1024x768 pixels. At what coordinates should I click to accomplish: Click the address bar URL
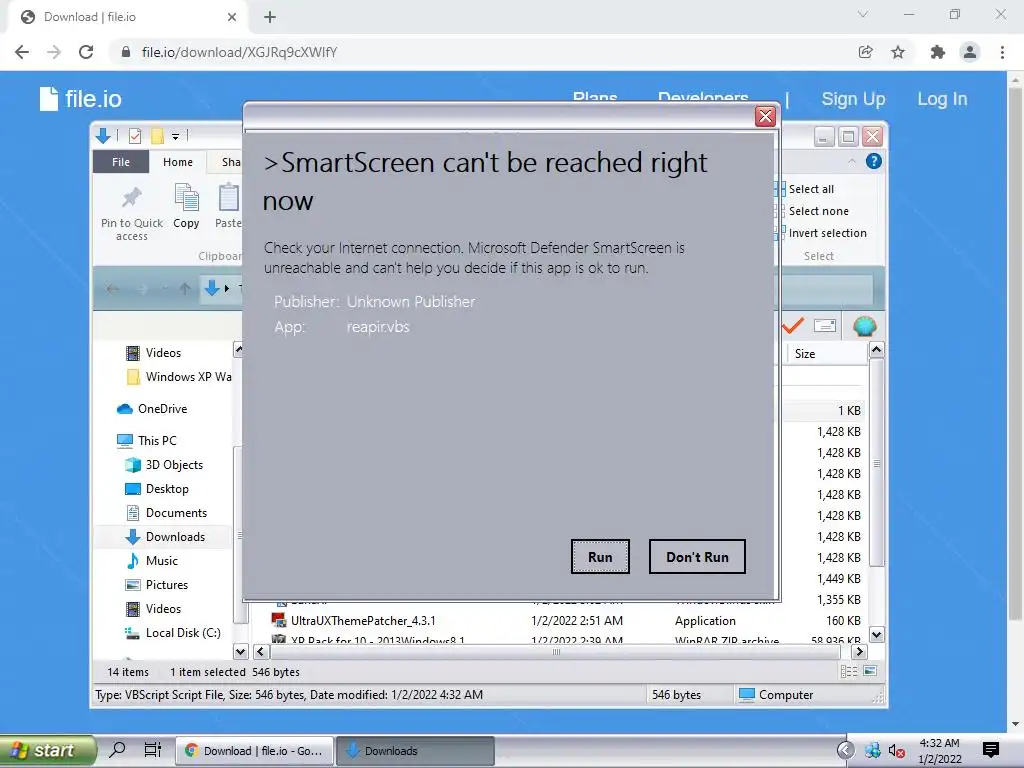click(239, 52)
